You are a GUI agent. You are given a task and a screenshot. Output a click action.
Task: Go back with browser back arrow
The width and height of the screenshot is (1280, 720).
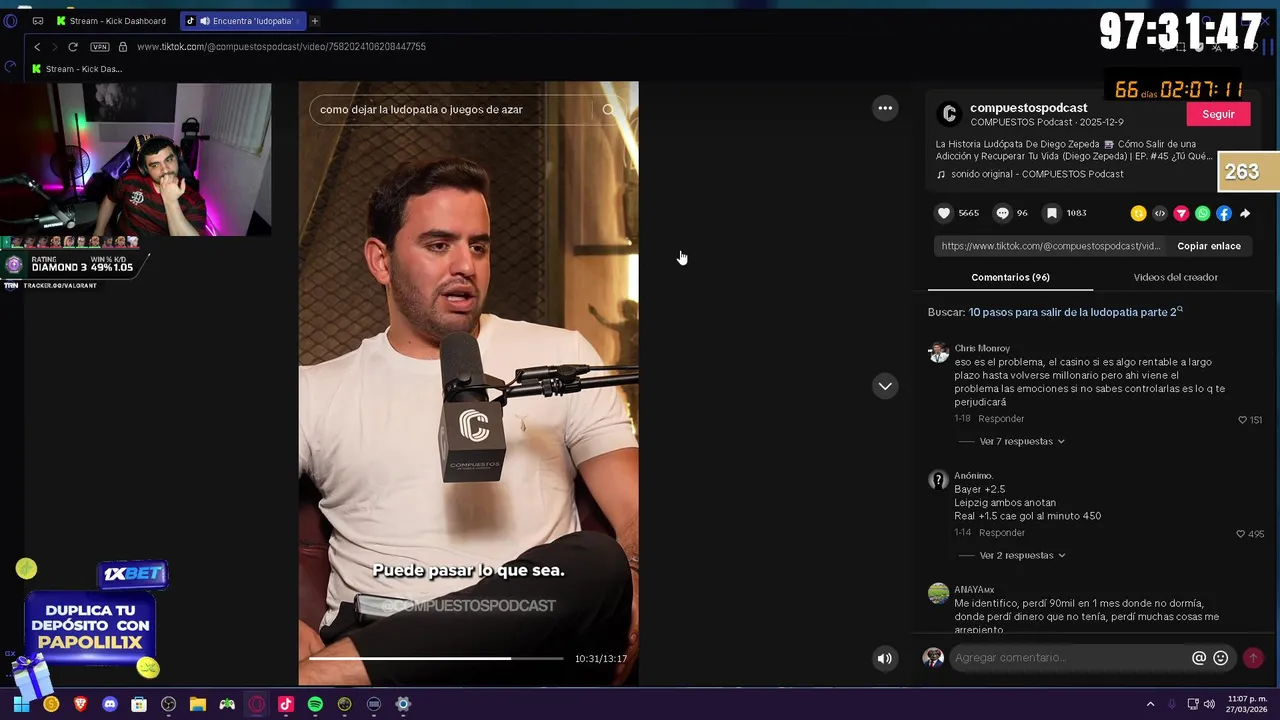pyautogui.click(x=37, y=47)
